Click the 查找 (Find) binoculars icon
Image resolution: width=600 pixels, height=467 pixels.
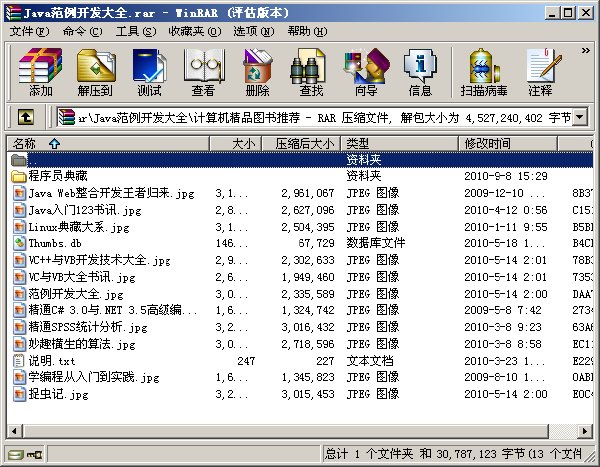308,66
